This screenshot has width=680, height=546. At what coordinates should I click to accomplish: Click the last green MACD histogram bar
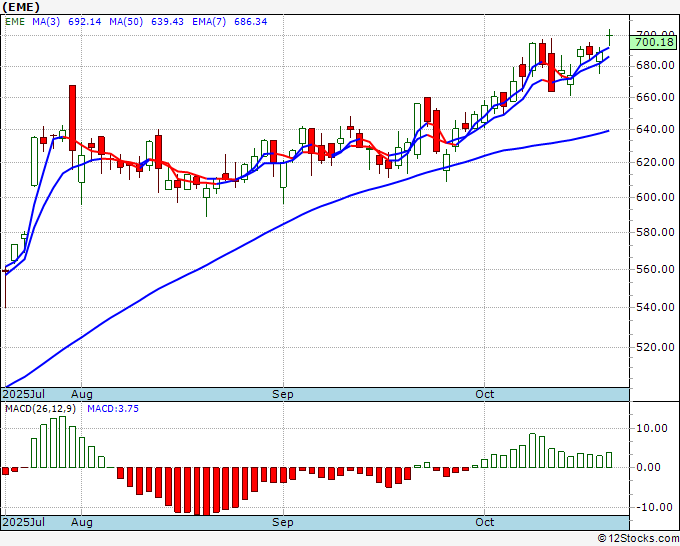(609, 460)
